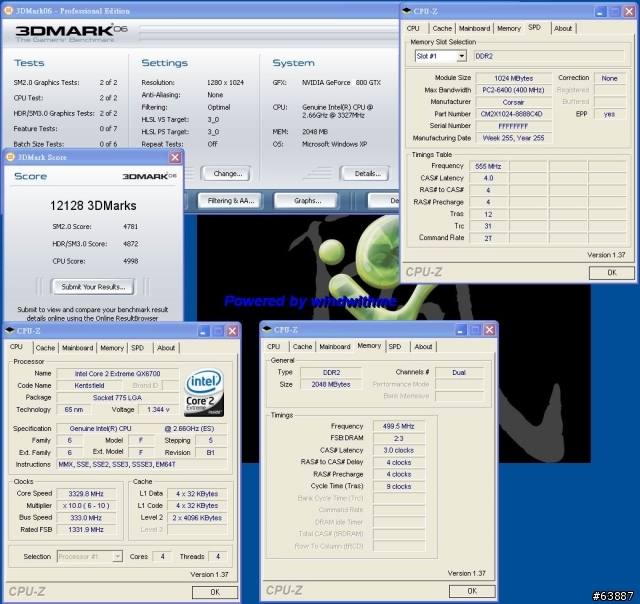Click the Manufacturer value Corsair
Screen dimensions: 640x604
coord(513,102)
